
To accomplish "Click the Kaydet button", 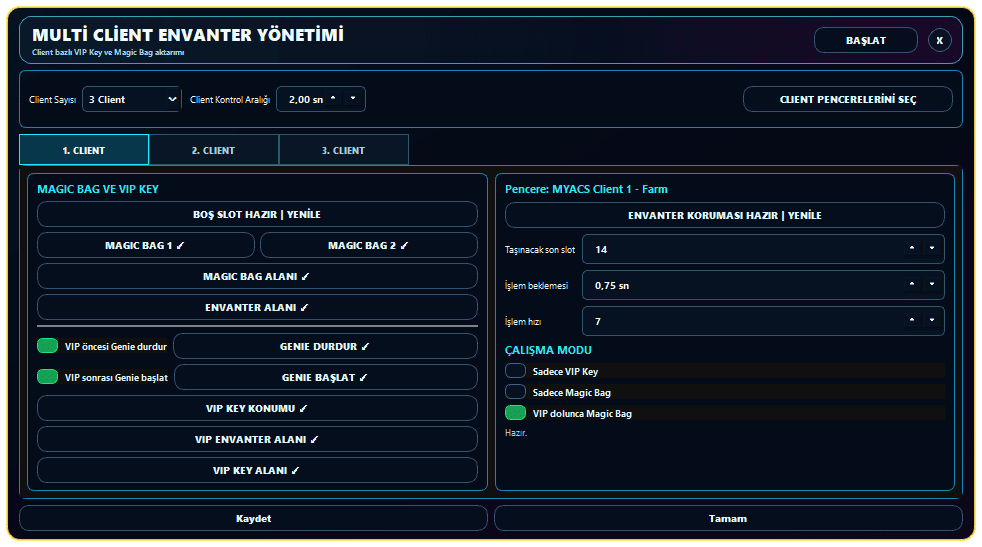I will 253,518.
